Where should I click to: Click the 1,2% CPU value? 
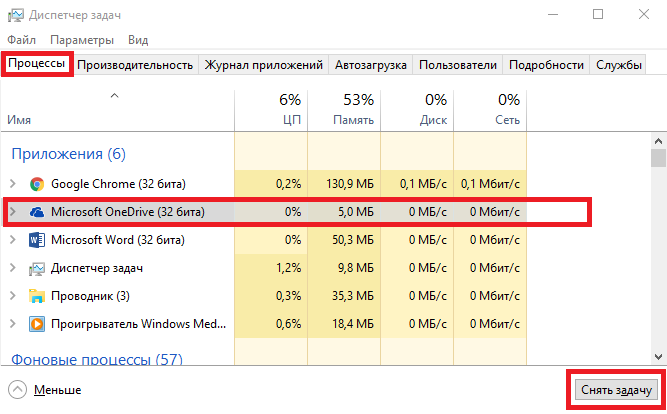[x=288, y=268]
